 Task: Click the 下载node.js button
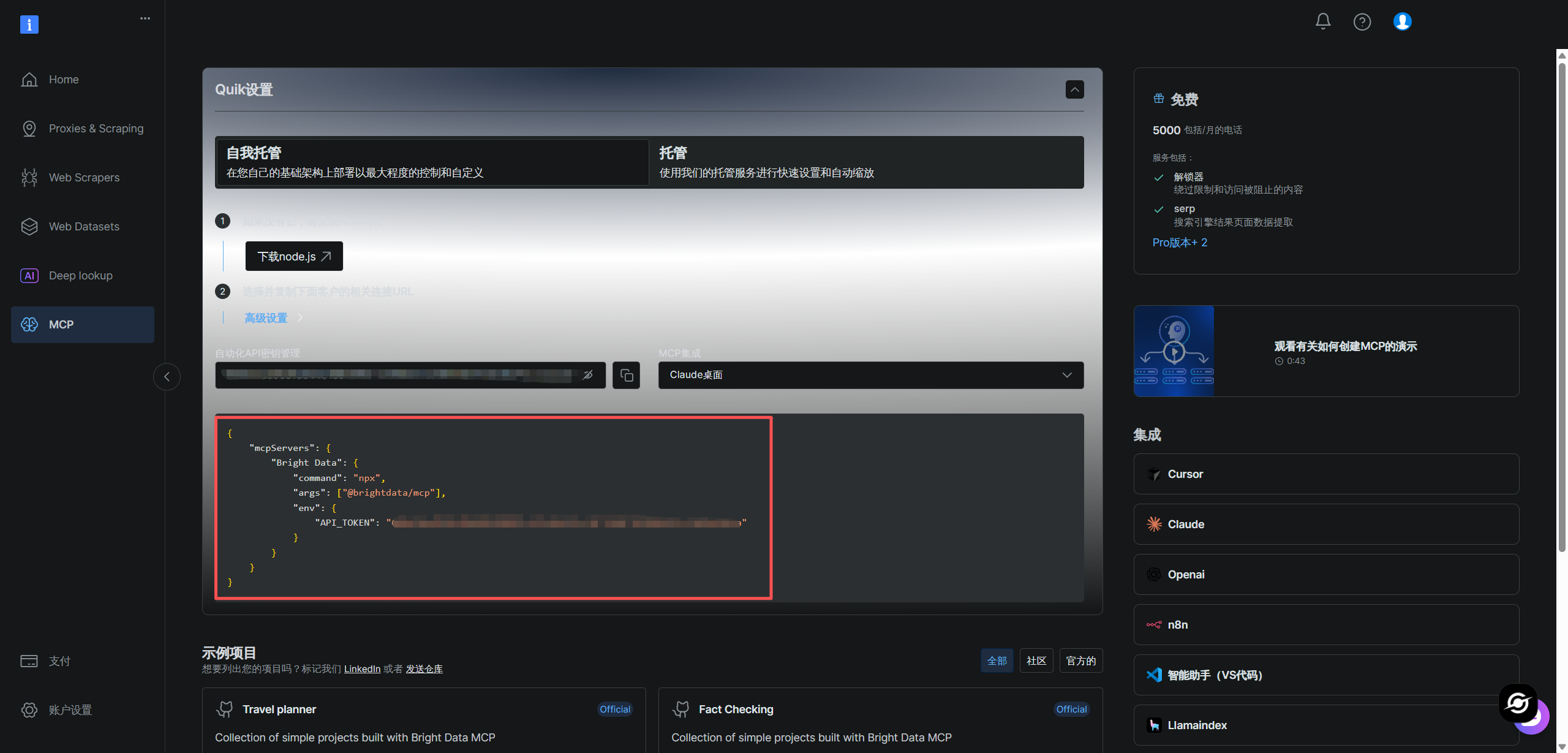coord(294,256)
